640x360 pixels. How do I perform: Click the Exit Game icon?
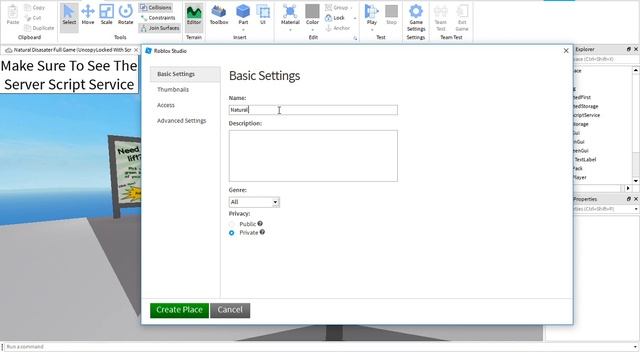pyautogui.click(x=462, y=18)
